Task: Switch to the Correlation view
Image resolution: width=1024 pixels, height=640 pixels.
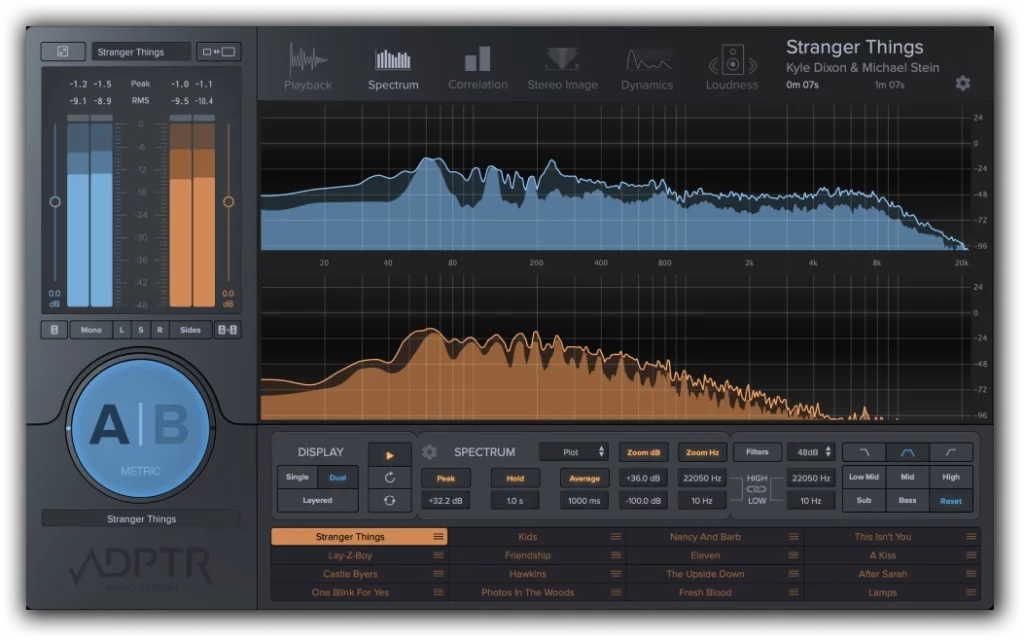Action: [477, 66]
